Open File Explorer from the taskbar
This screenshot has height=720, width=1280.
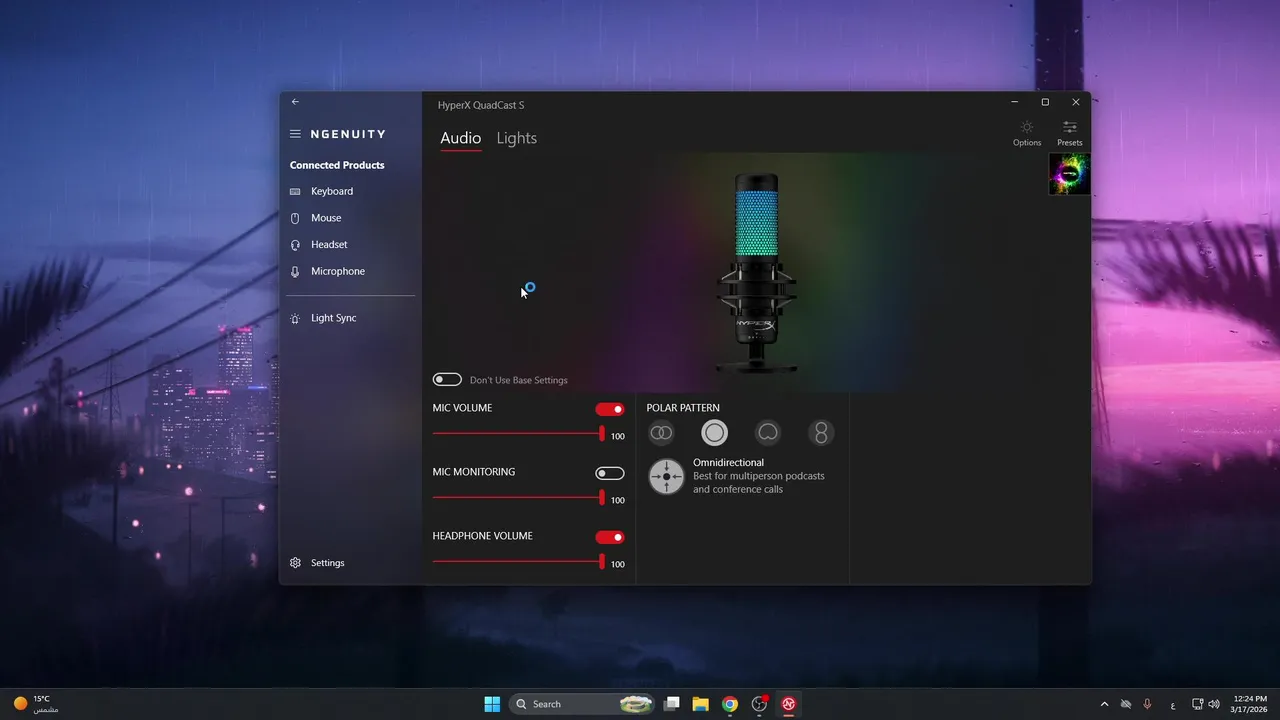[x=701, y=704]
